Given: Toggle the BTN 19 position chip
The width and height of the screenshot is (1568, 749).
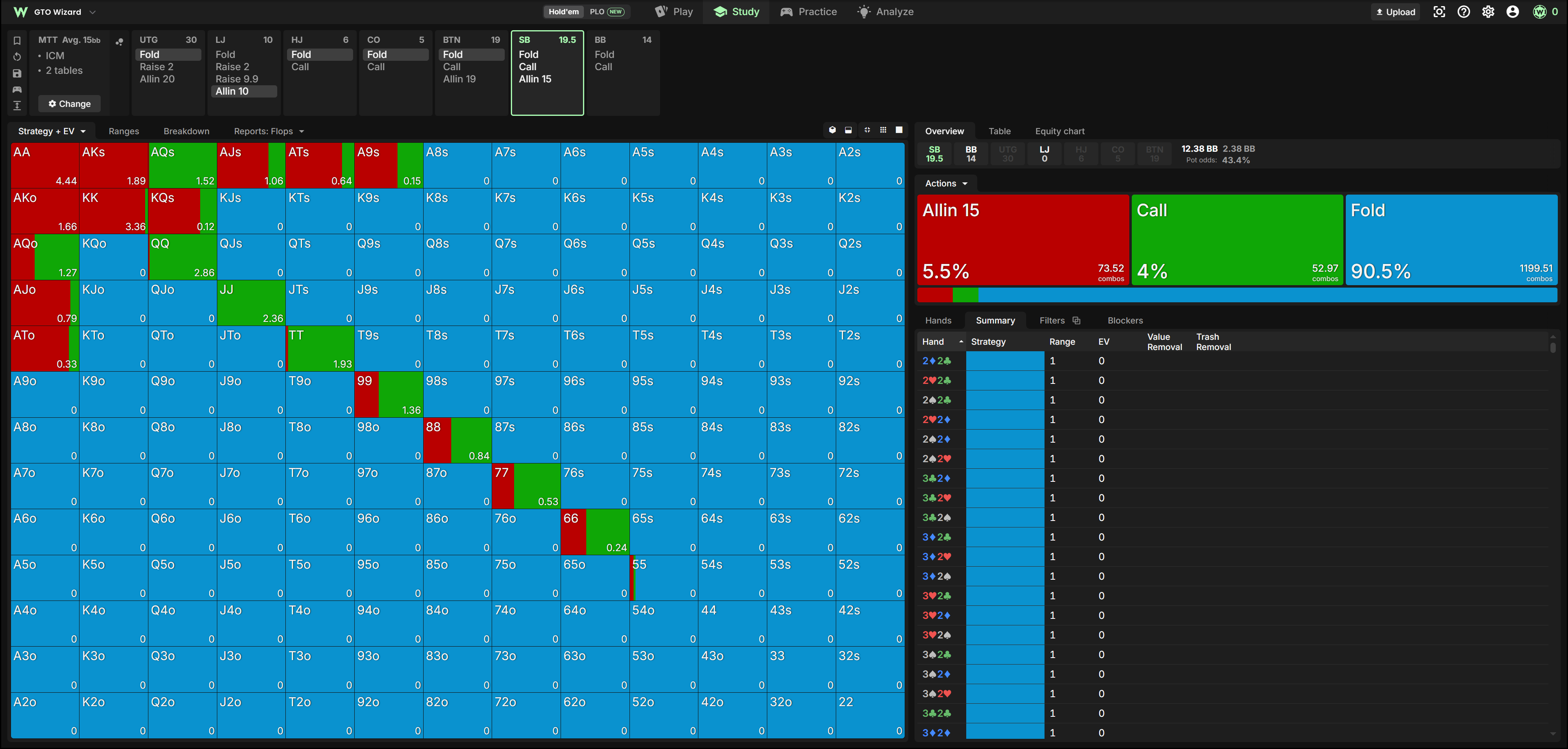Looking at the screenshot, I should tap(1154, 153).
